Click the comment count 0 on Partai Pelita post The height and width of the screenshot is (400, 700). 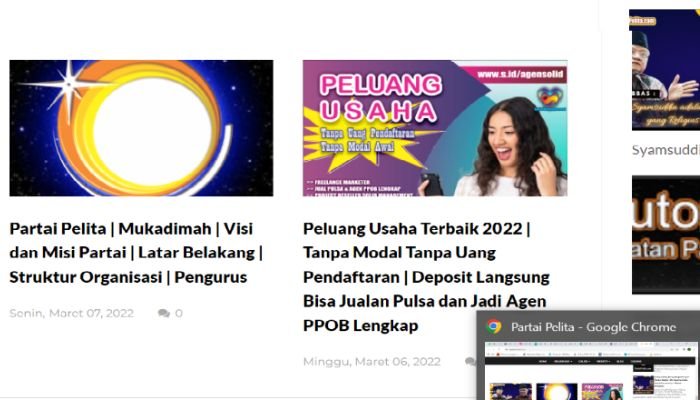(179, 313)
